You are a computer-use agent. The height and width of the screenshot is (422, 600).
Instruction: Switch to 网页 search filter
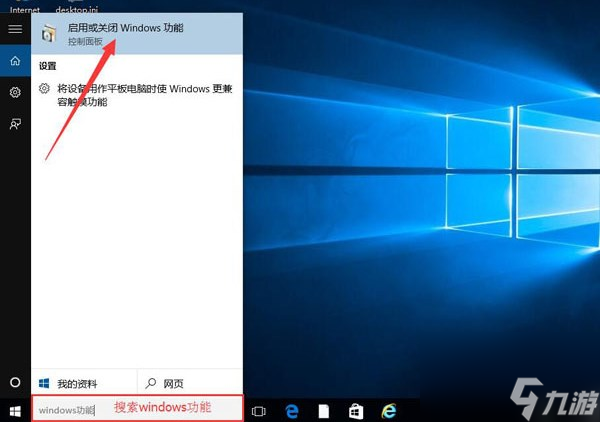[190, 383]
